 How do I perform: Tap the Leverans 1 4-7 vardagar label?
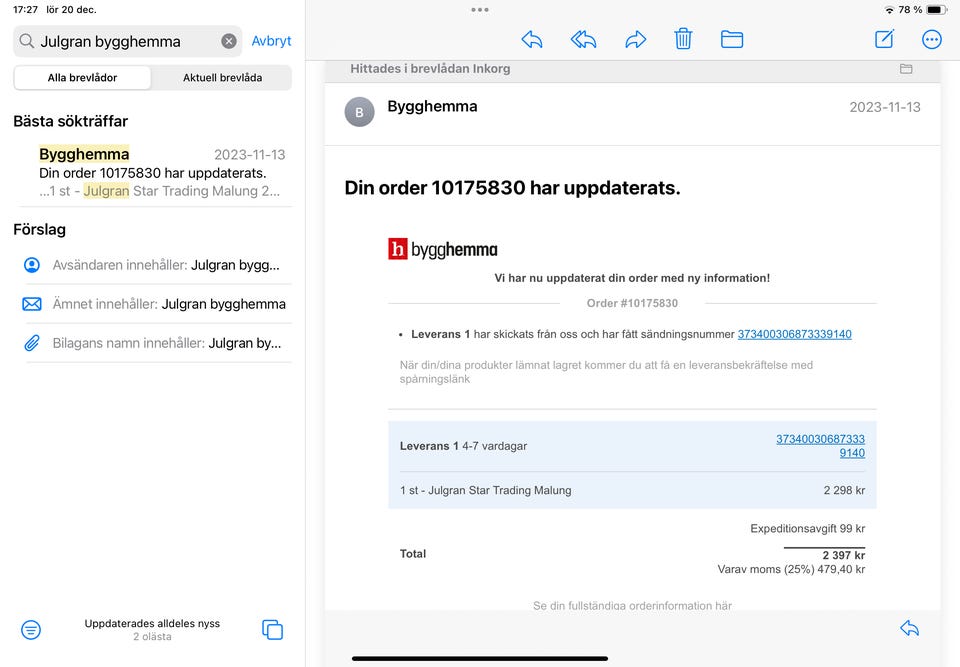[x=463, y=447]
